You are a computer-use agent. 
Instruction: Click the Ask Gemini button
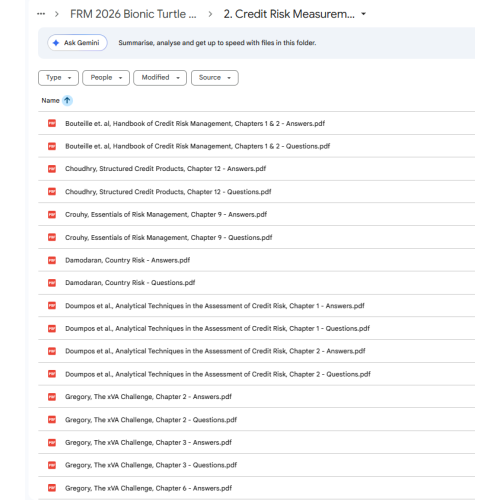click(77, 43)
